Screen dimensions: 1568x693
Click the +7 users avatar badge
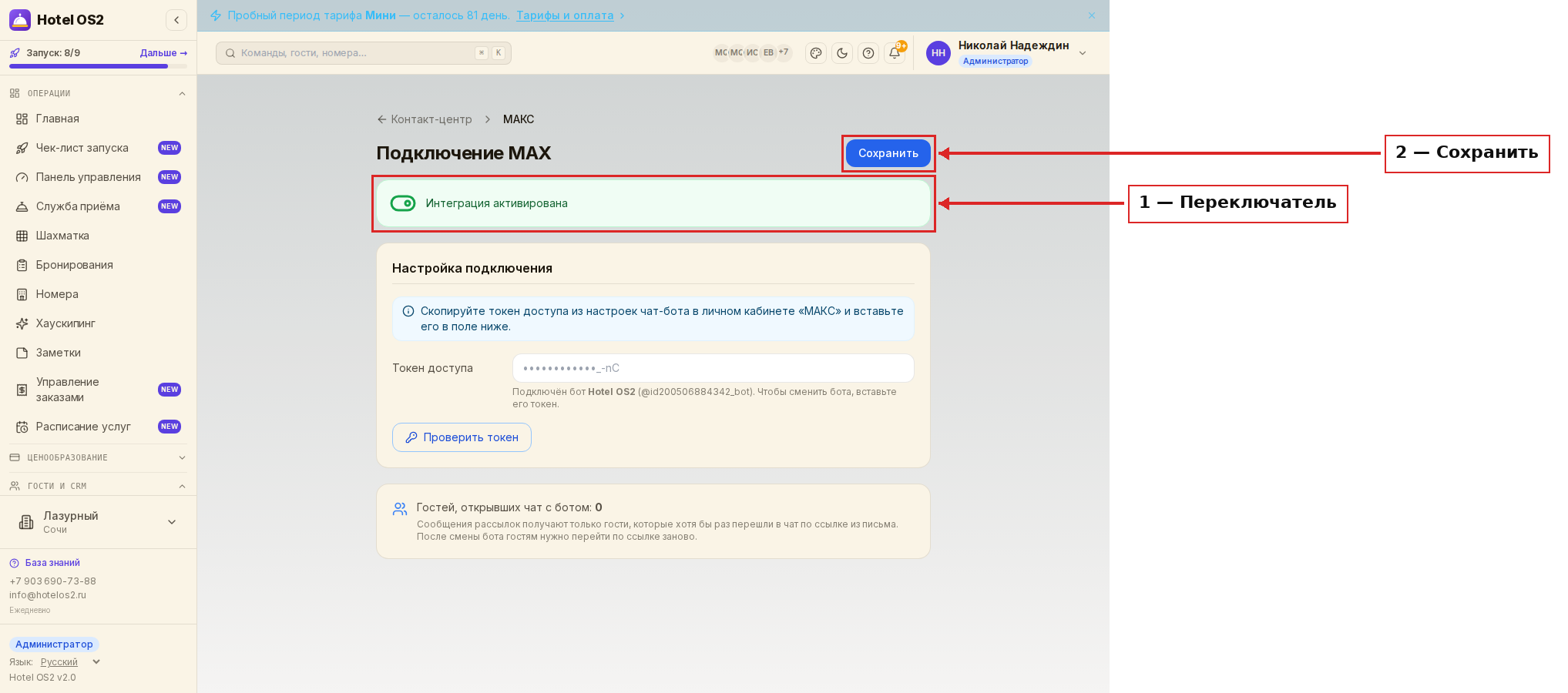pos(784,52)
